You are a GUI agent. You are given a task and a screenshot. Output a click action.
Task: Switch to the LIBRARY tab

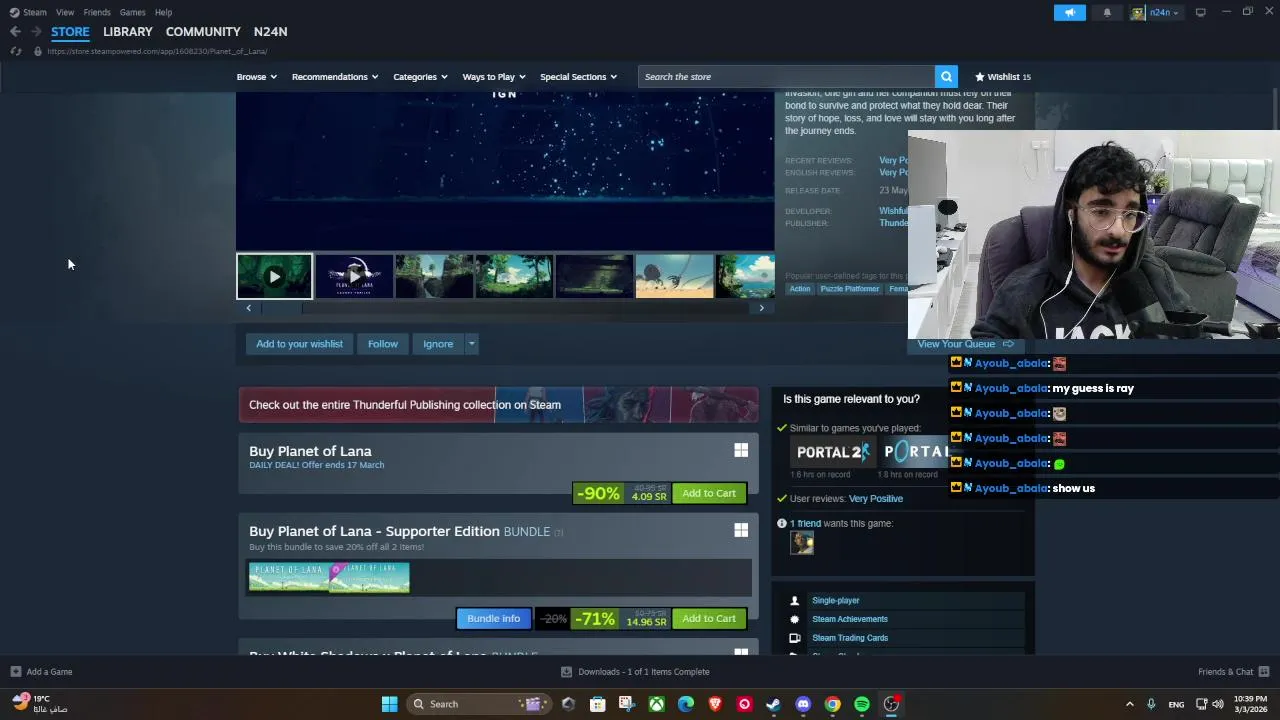click(128, 32)
